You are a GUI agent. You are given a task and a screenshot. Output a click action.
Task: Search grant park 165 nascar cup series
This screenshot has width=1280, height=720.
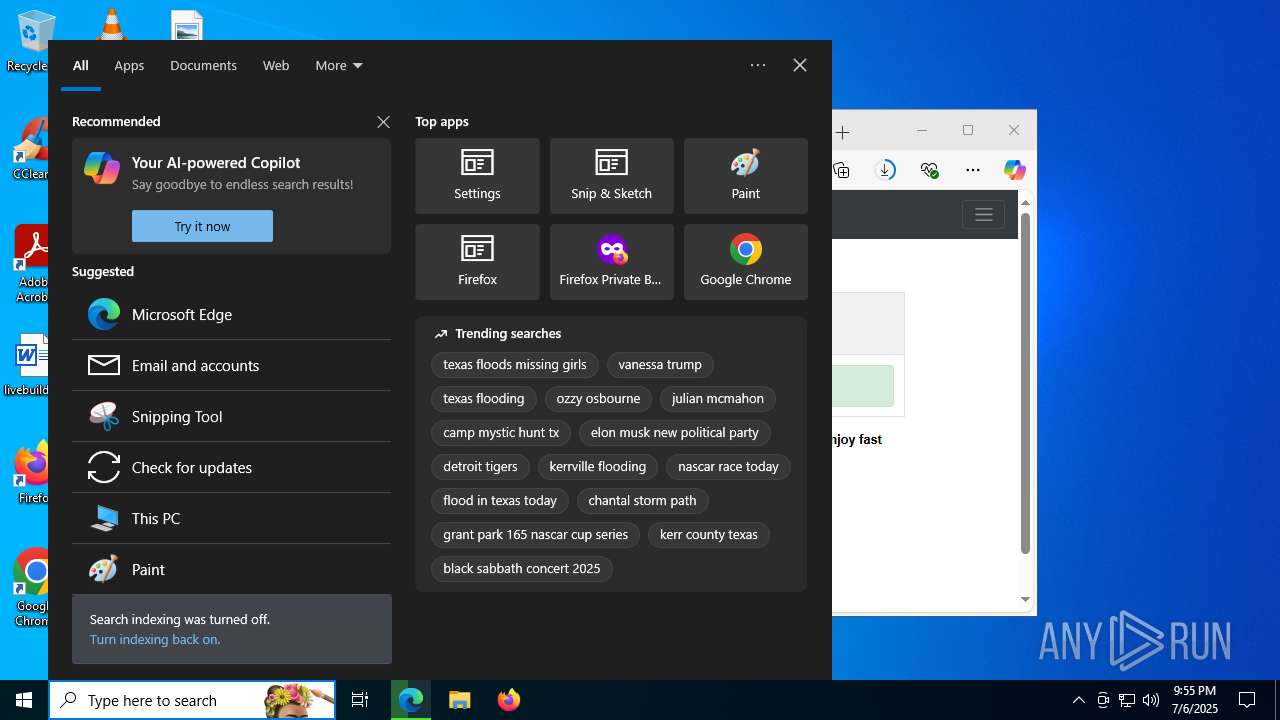[x=536, y=535]
